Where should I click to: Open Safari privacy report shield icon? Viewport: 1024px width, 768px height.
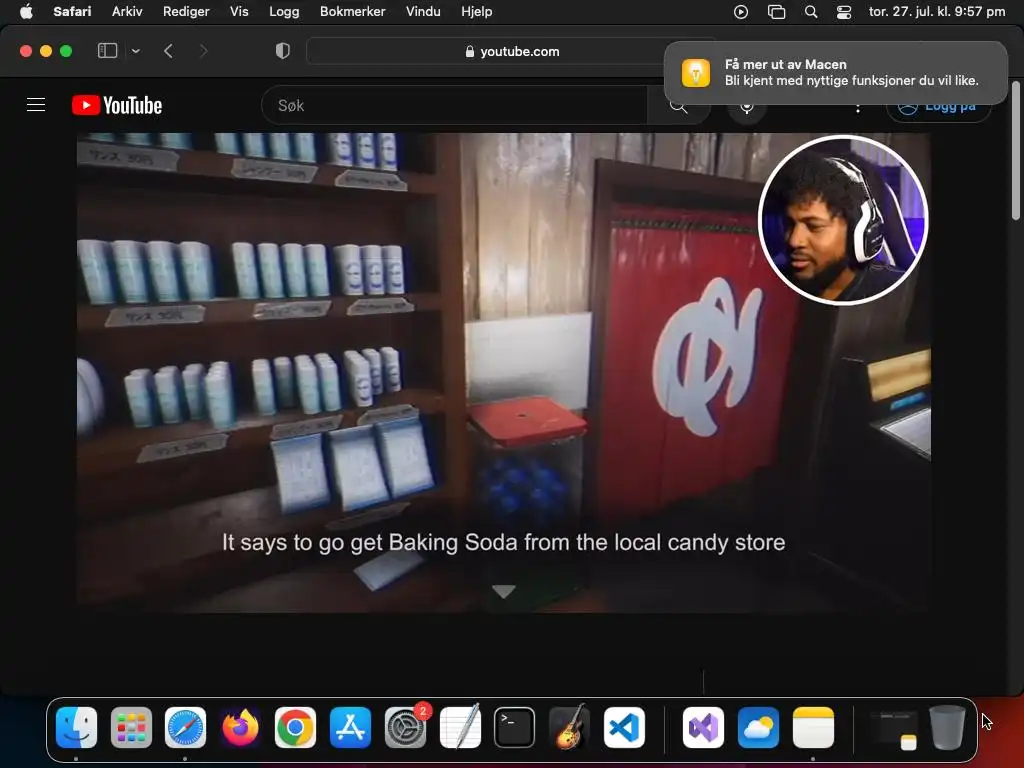283,51
